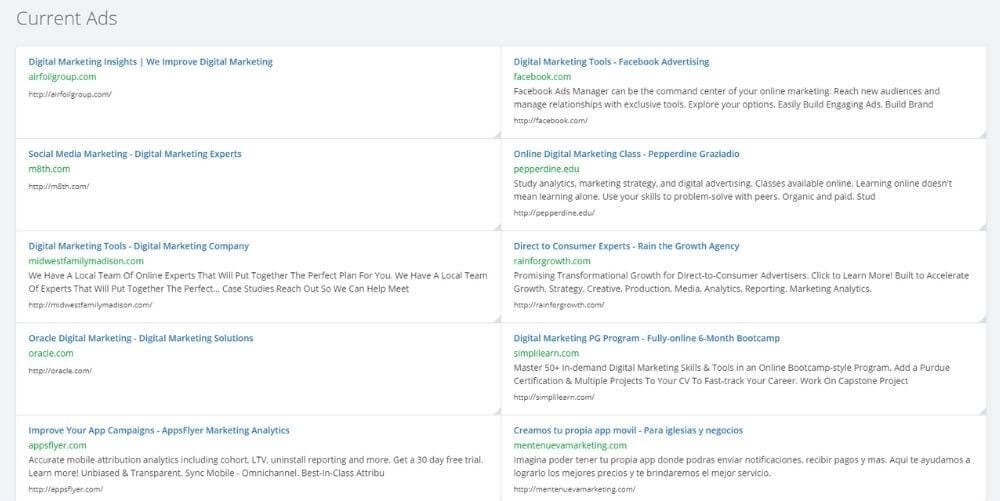This screenshot has height=501, width=1000.
Task: Open the Digital Marketing Insights ad title
Action: [150, 62]
